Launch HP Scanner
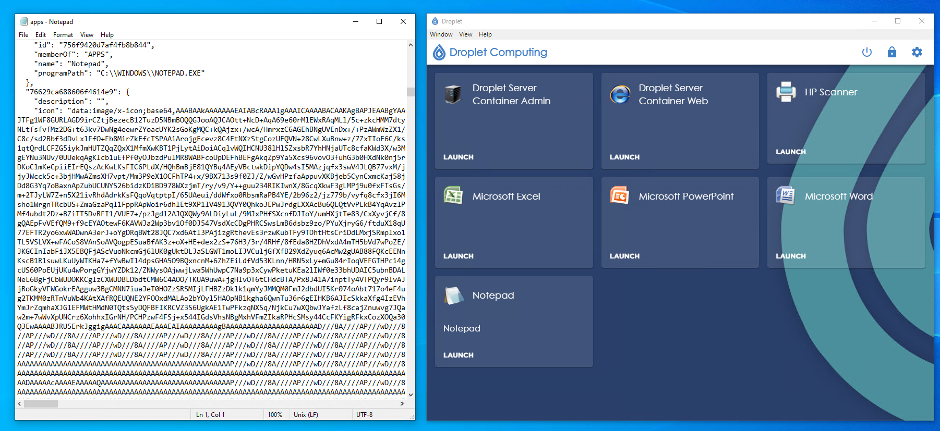941x431 pixels. (790, 152)
